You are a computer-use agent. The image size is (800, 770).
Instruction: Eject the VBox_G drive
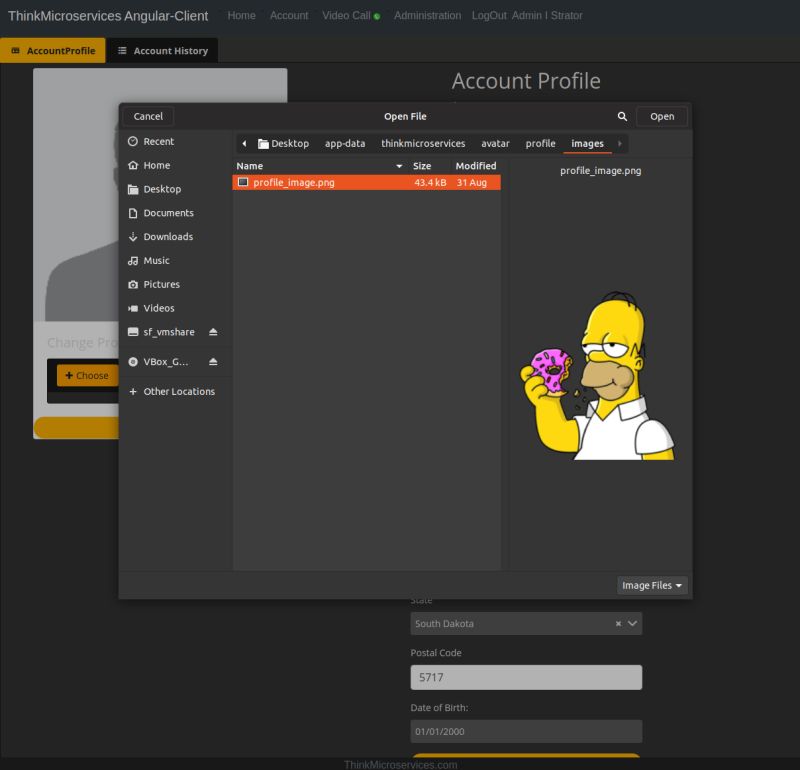tap(213, 361)
